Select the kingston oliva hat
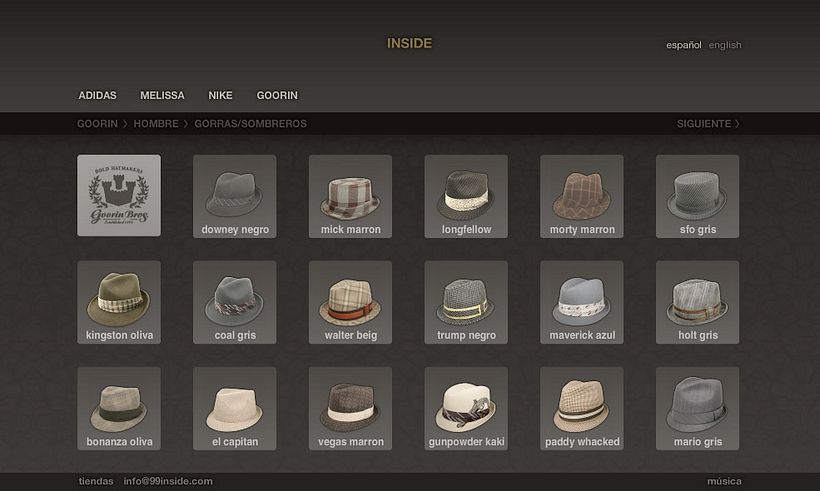Image resolution: width=820 pixels, height=491 pixels. [x=119, y=302]
